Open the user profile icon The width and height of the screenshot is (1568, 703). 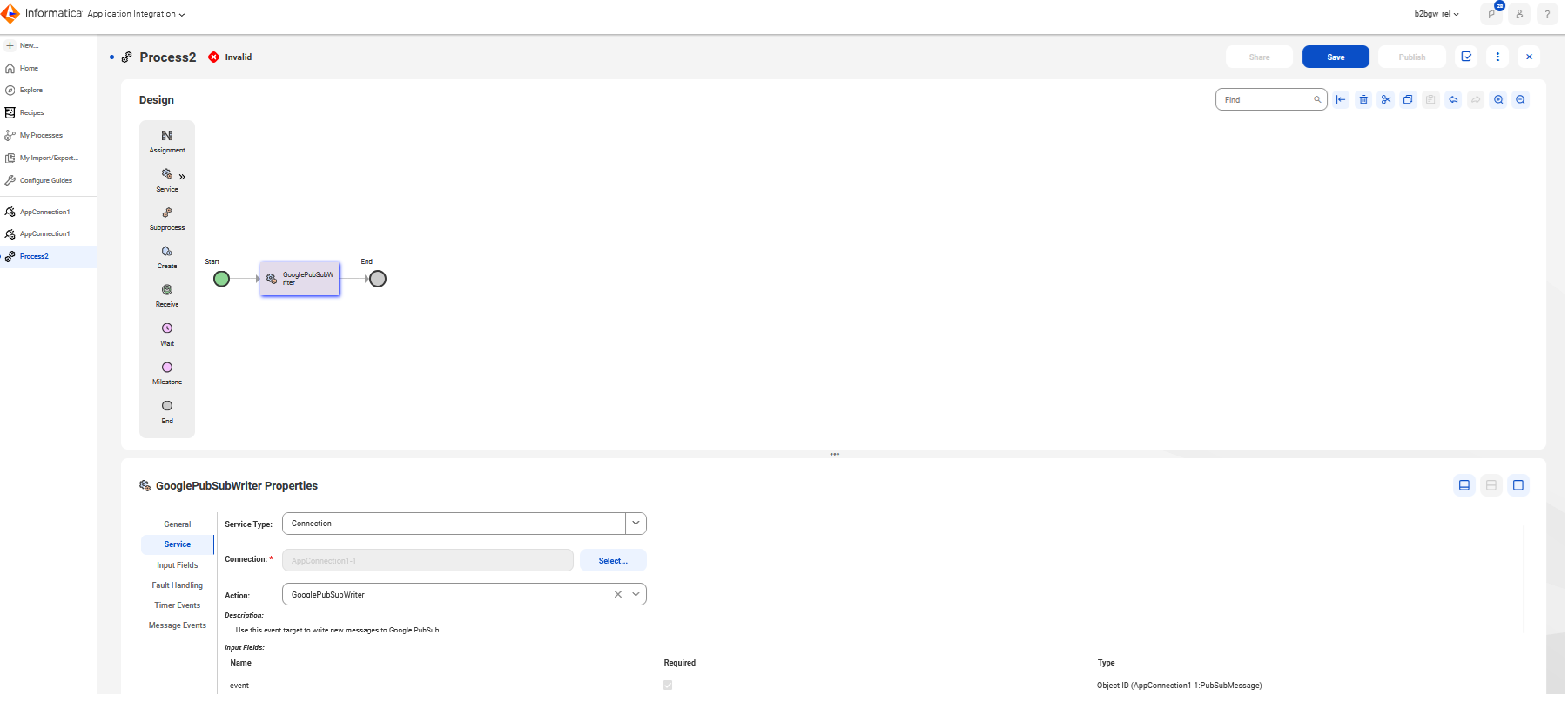1519,14
